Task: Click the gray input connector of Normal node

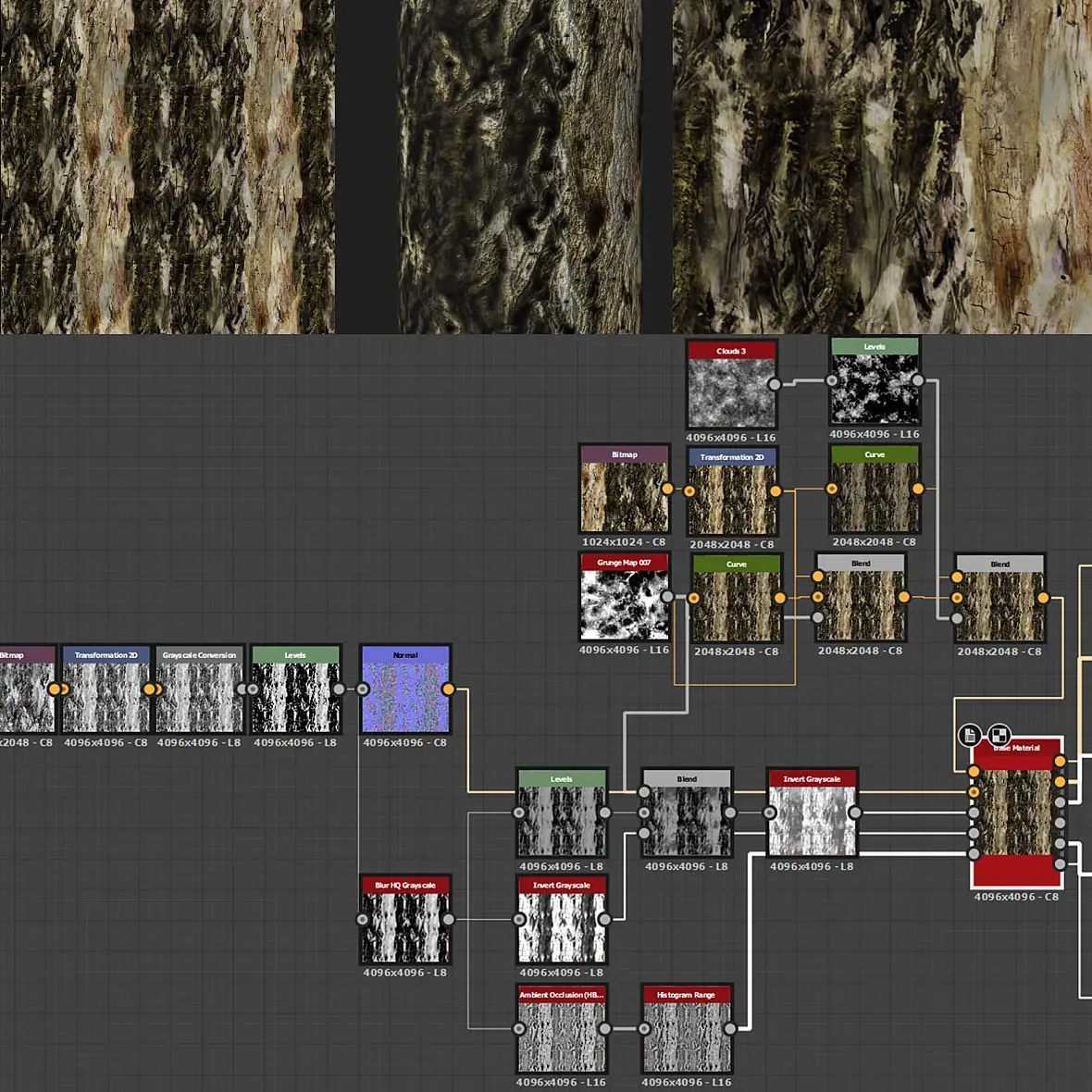Action: (363, 689)
